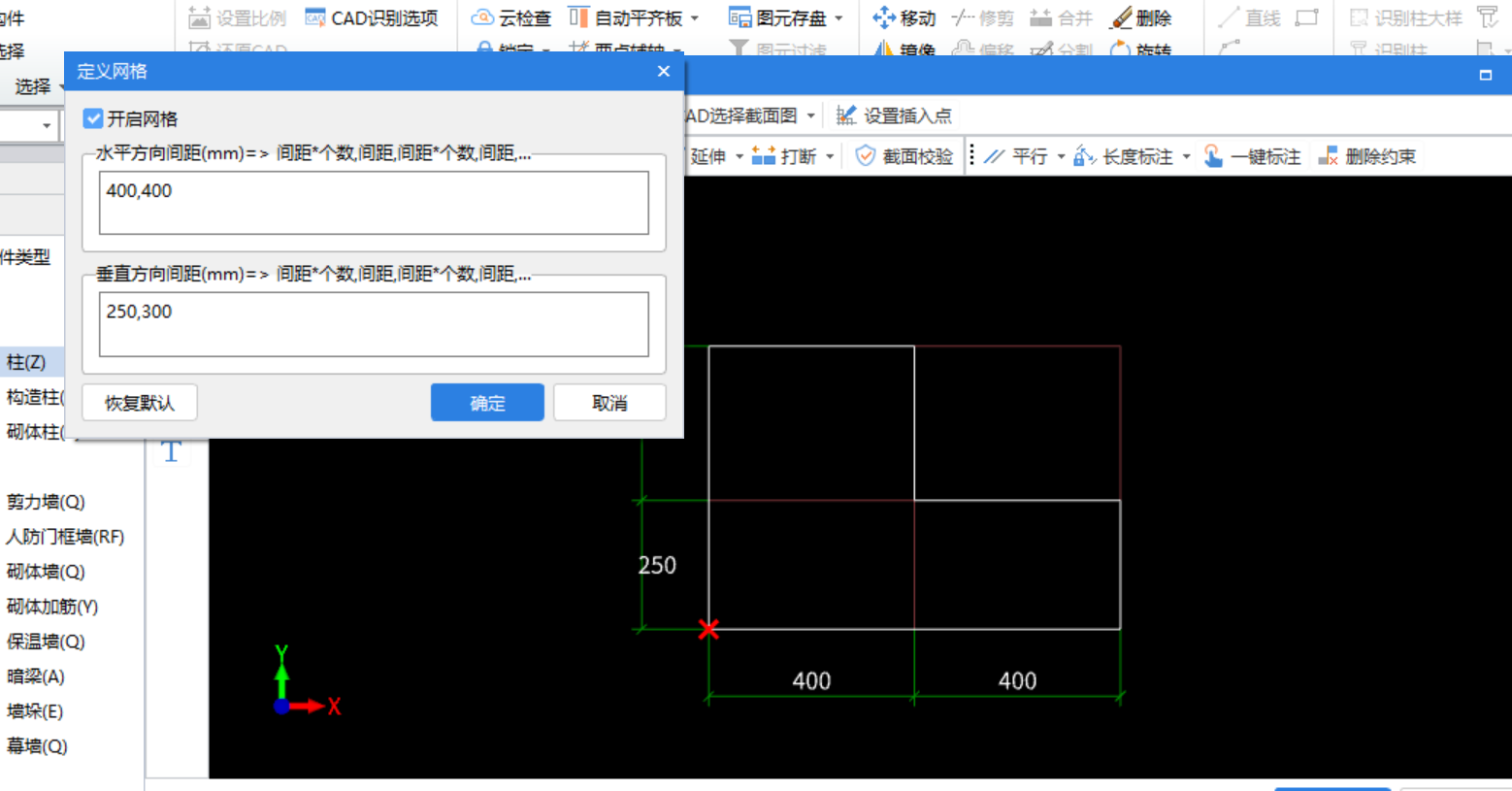Select 构造柱 in component list

click(x=33, y=397)
